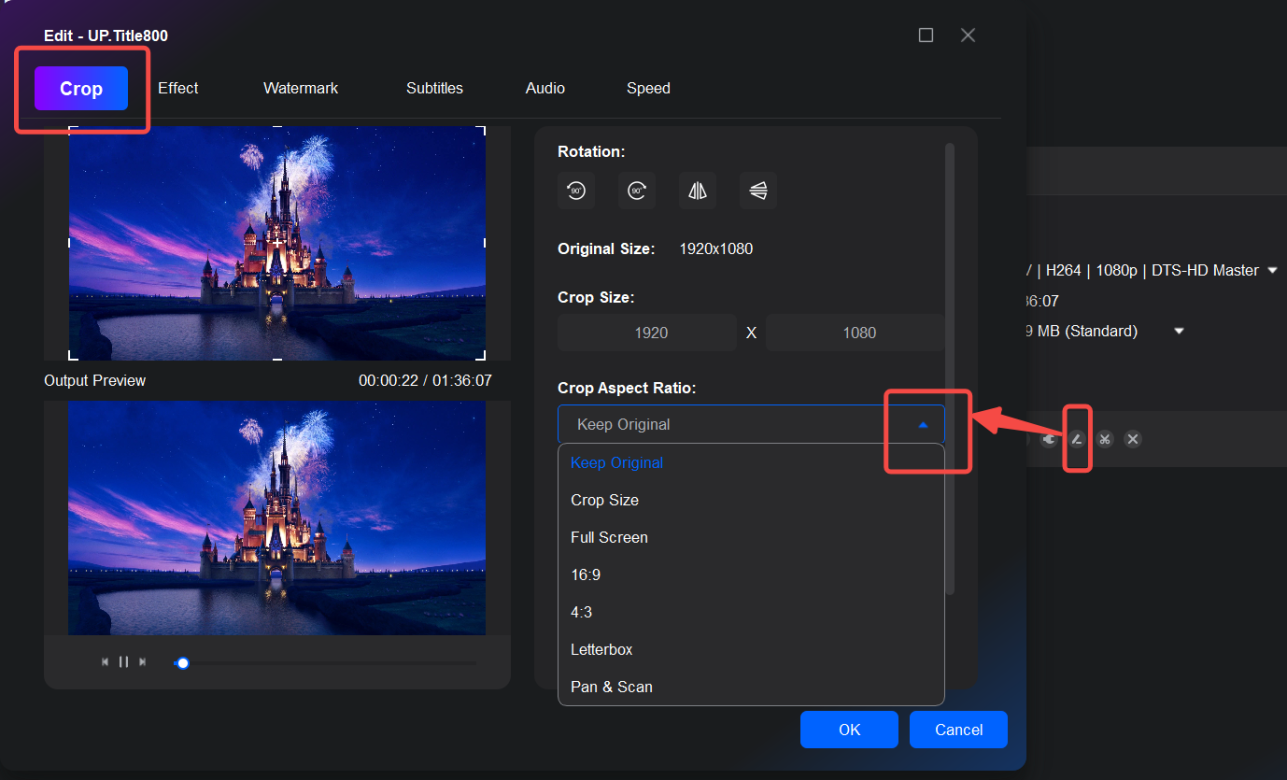1287x780 pixels.
Task: Click the wrench settings icon
Action: (1049, 439)
